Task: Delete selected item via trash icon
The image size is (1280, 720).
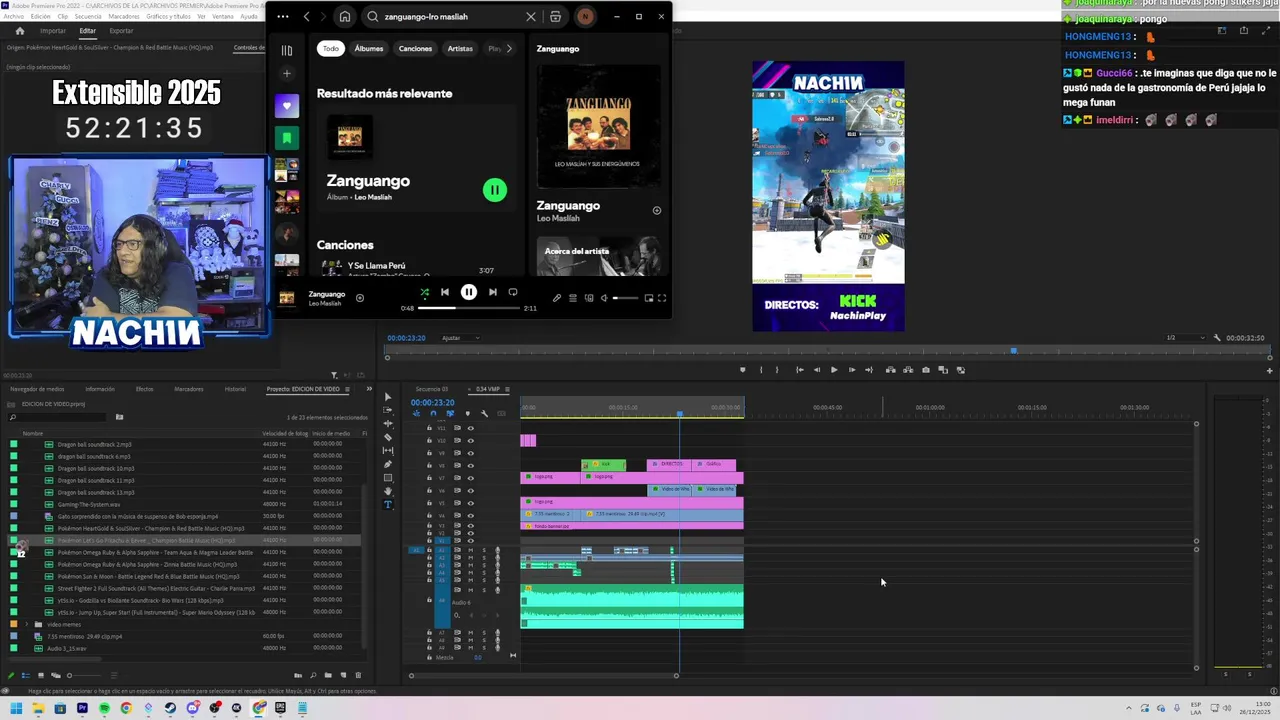Action: coord(358,676)
